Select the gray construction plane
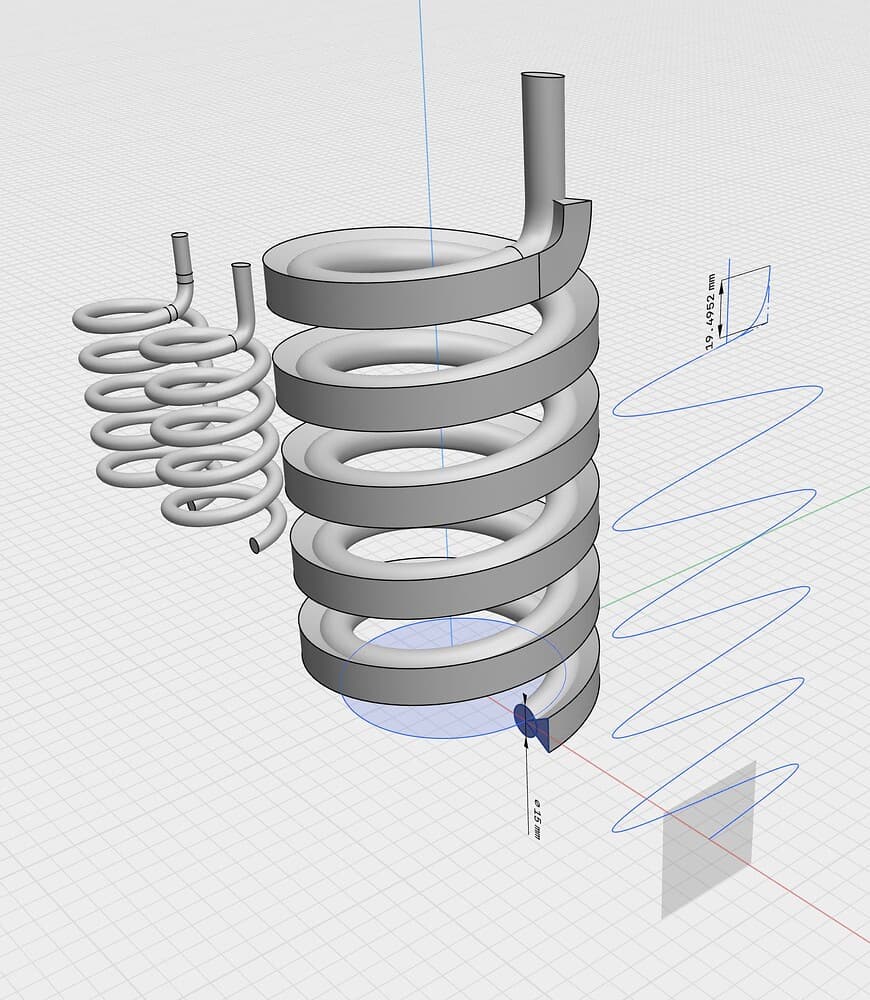This screenshot has width=870, height=1000. pyautogui.click(x=708, y=839)
